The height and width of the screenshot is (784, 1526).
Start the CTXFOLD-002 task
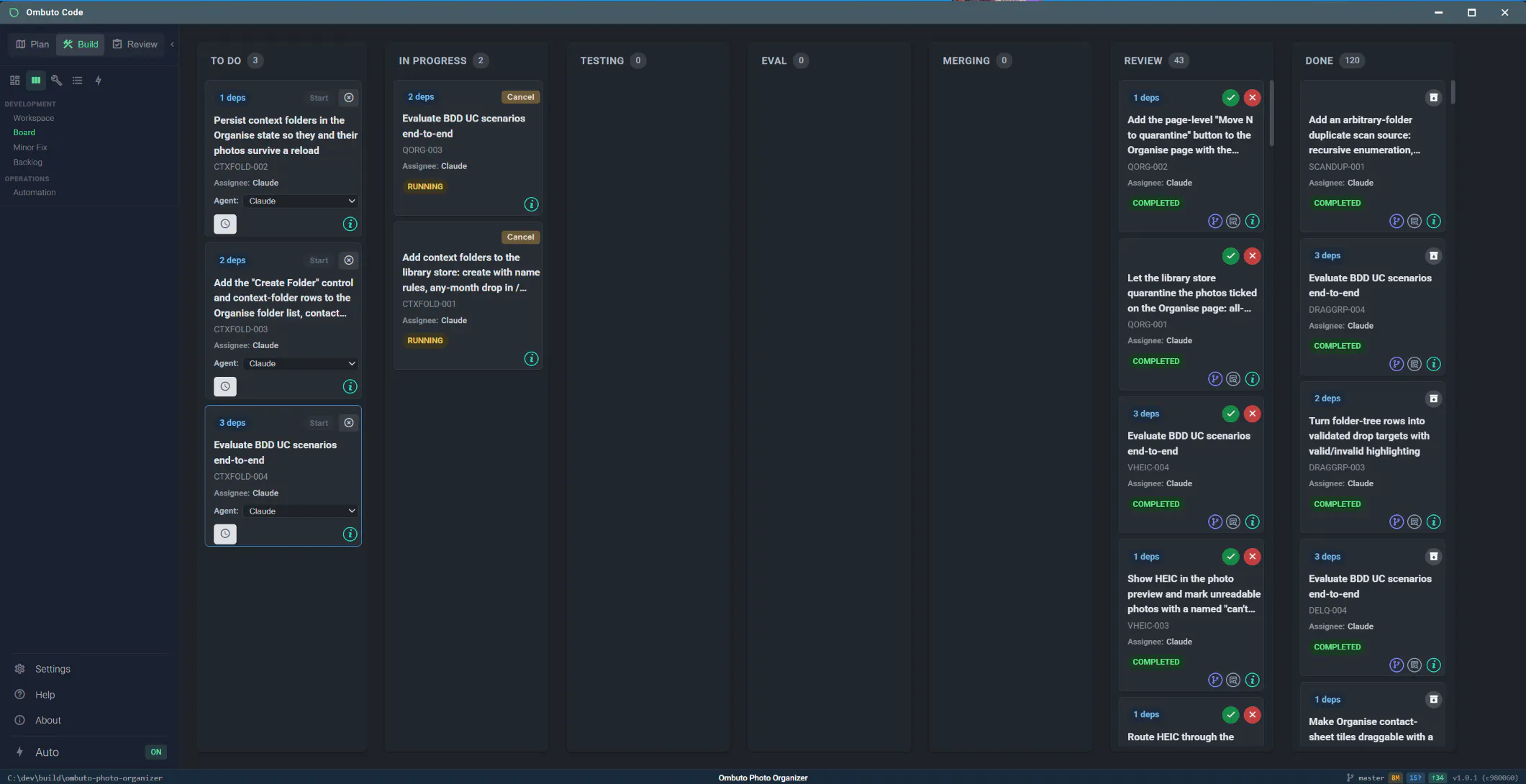click(x=319, y=98)
